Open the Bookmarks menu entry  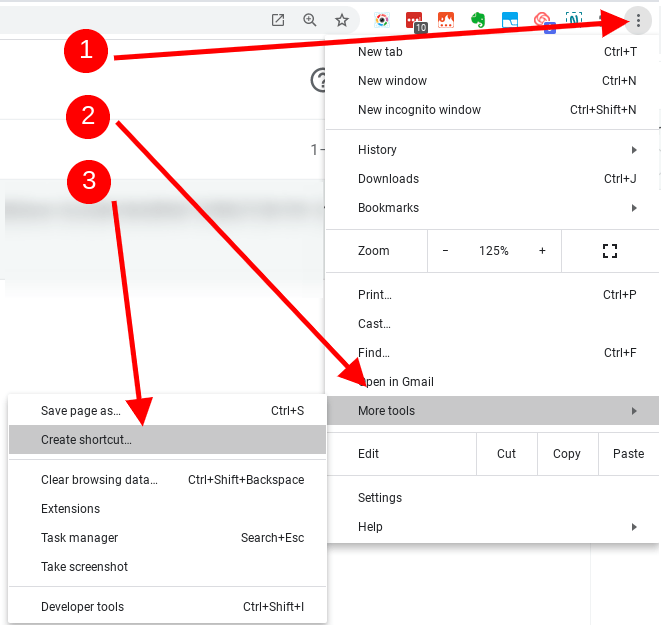[x=492, y=208]
